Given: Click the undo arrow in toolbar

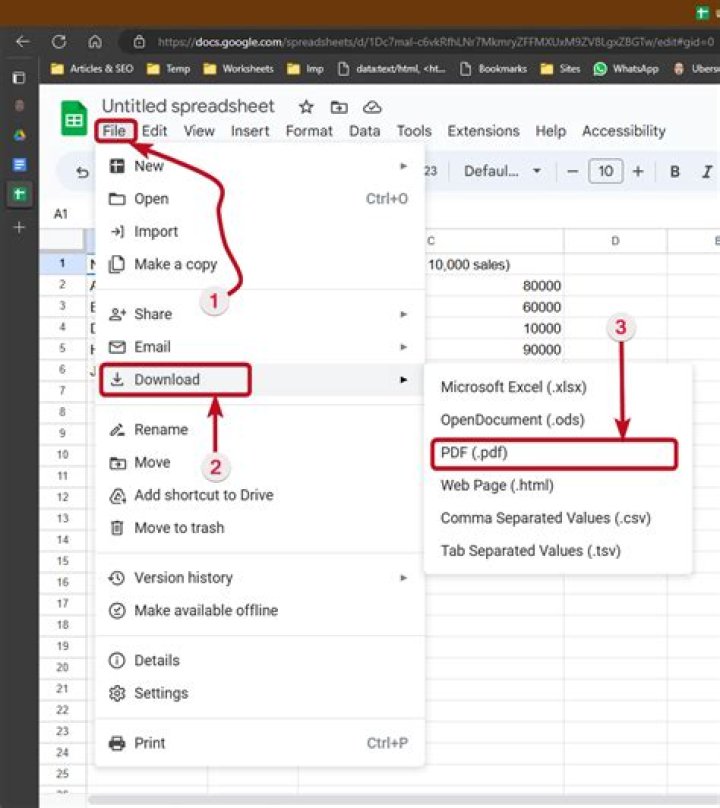Looking at the screenshot, I should [x=82, y=172].
